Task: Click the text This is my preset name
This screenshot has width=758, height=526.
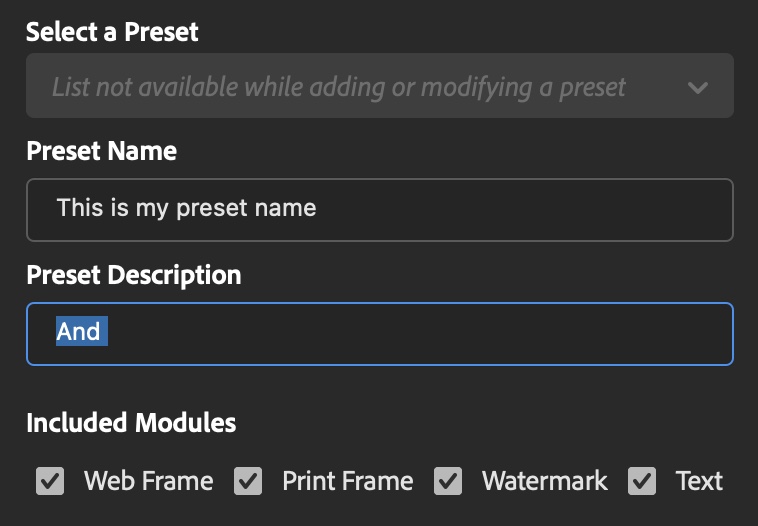Action: [x=186, y=208]
